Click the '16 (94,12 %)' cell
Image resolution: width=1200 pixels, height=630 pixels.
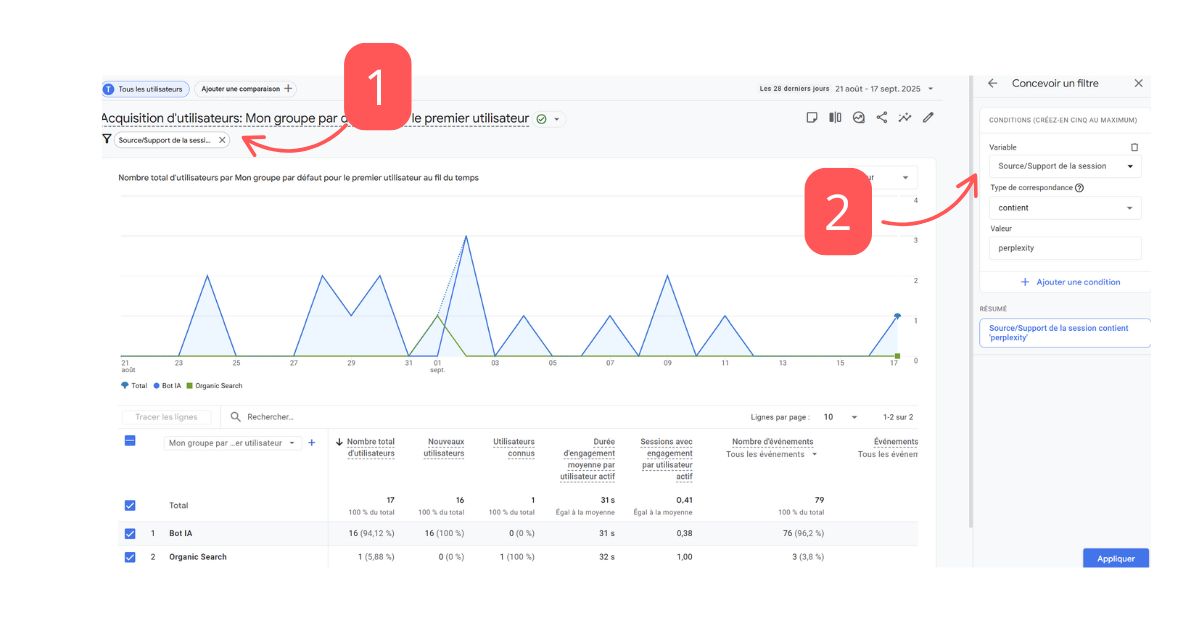click(370, 534)
